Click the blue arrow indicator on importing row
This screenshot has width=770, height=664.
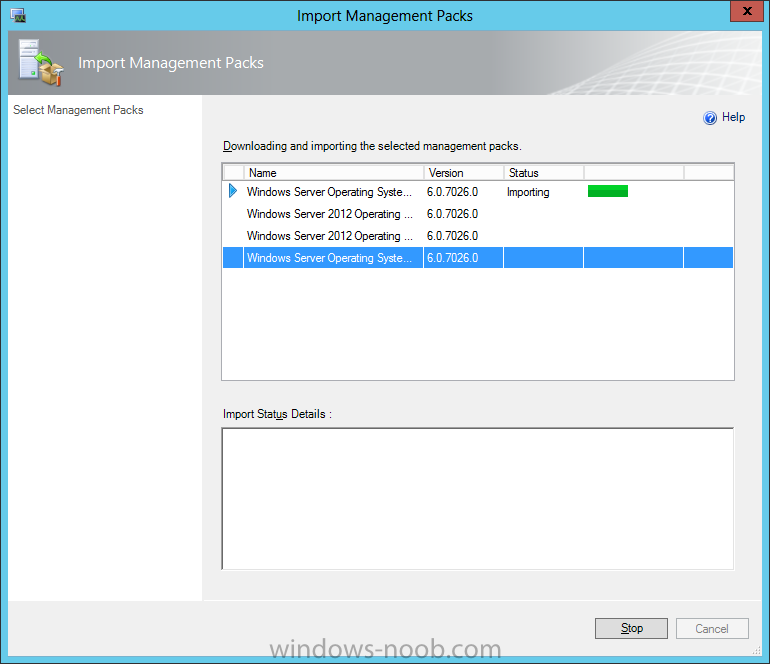click(233, 191)
